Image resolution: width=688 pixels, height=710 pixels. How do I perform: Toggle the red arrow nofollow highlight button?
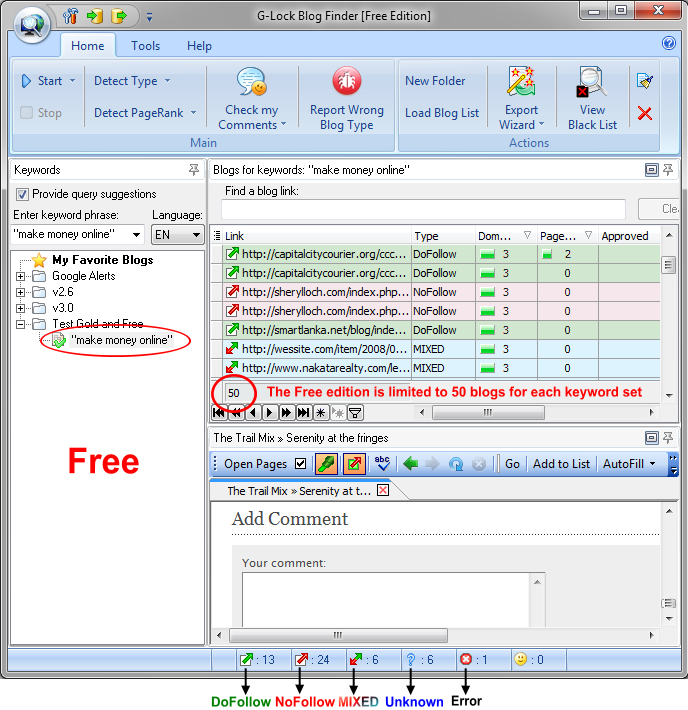(354, 464)
